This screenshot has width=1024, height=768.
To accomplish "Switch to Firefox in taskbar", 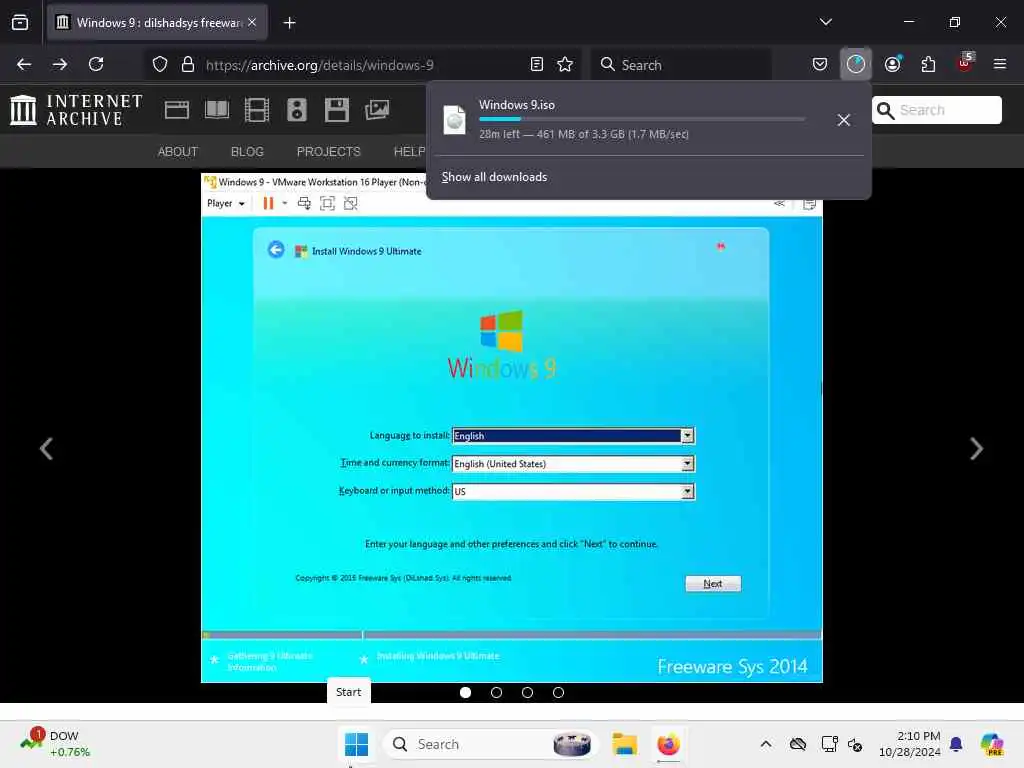I will coord(668,744).
